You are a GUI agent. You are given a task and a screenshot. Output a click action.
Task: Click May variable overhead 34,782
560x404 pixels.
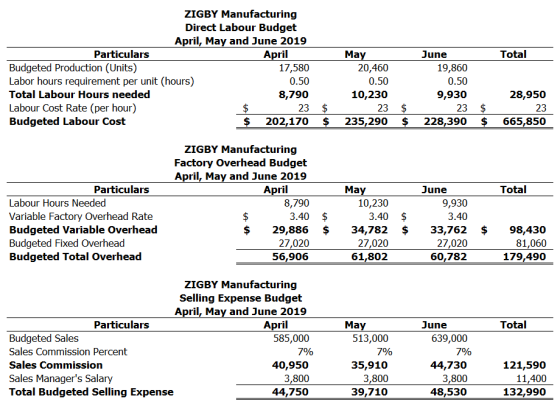[369, 230]
